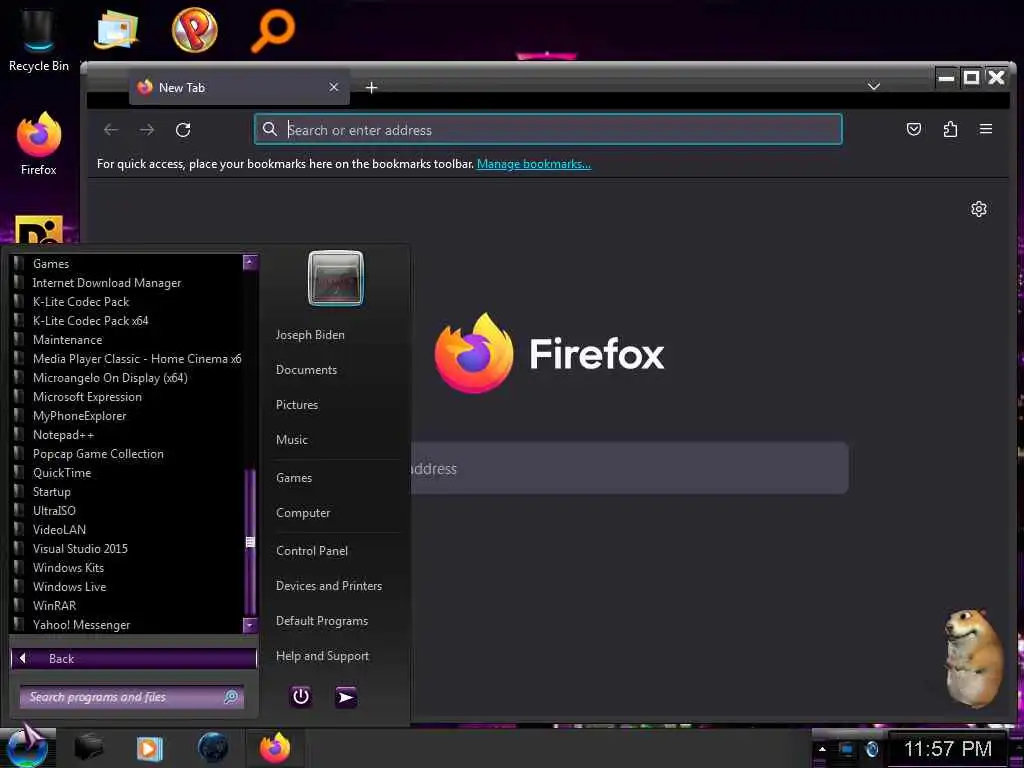1024x768 pixels.
Task: Open Computer from Start menu
Action: click(x=303, y=513)
